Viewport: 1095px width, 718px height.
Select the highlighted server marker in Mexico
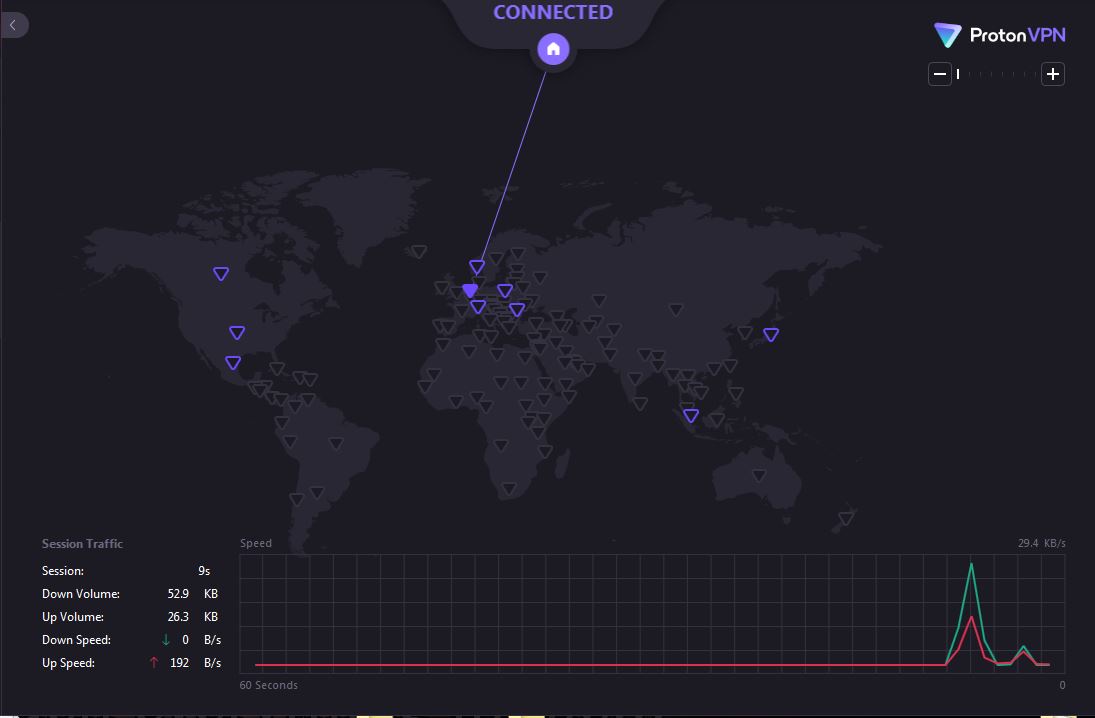[233, 363]
